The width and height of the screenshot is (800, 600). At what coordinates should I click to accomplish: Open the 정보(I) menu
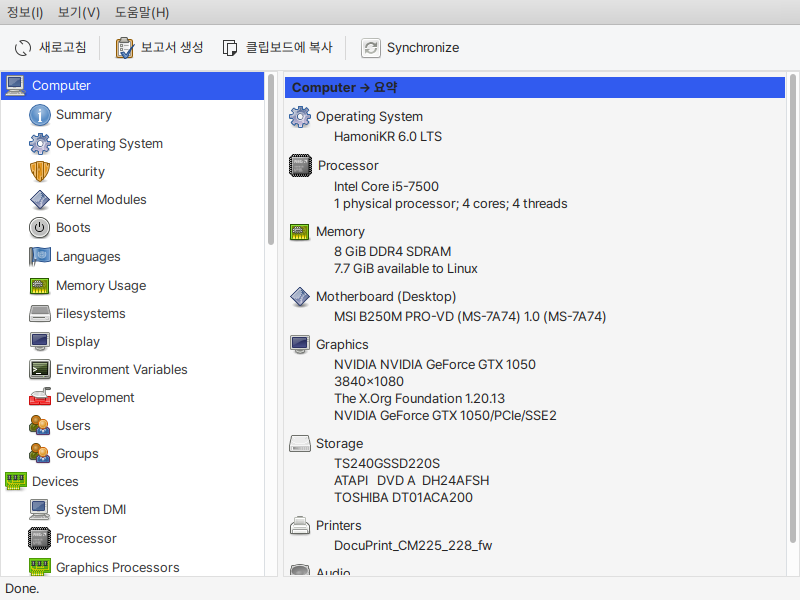coord(25,13)
